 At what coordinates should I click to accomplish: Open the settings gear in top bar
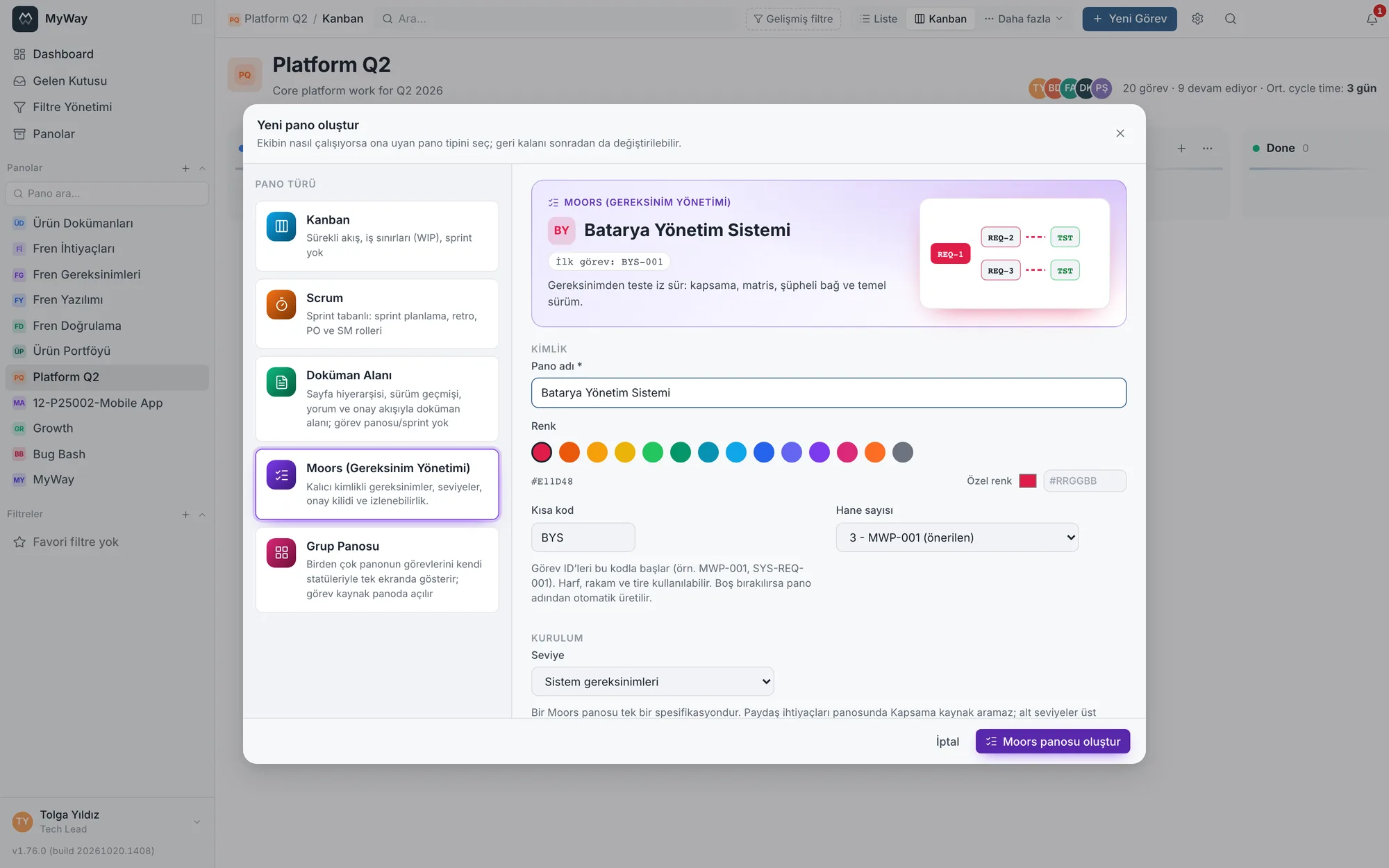click(x=1197, y=19)
